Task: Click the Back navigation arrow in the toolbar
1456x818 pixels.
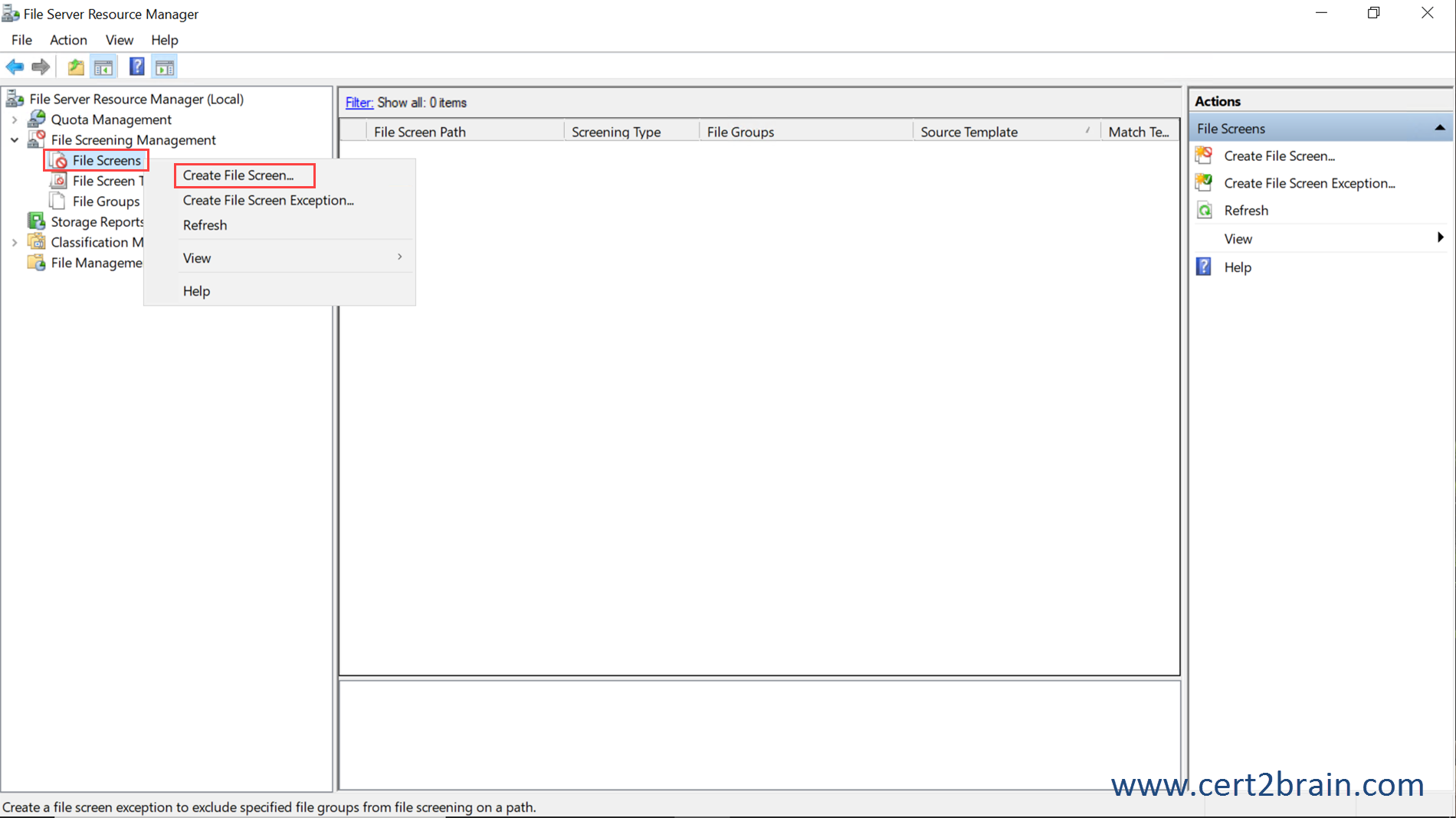Action: pyautogui.click(x=14, y=67)
